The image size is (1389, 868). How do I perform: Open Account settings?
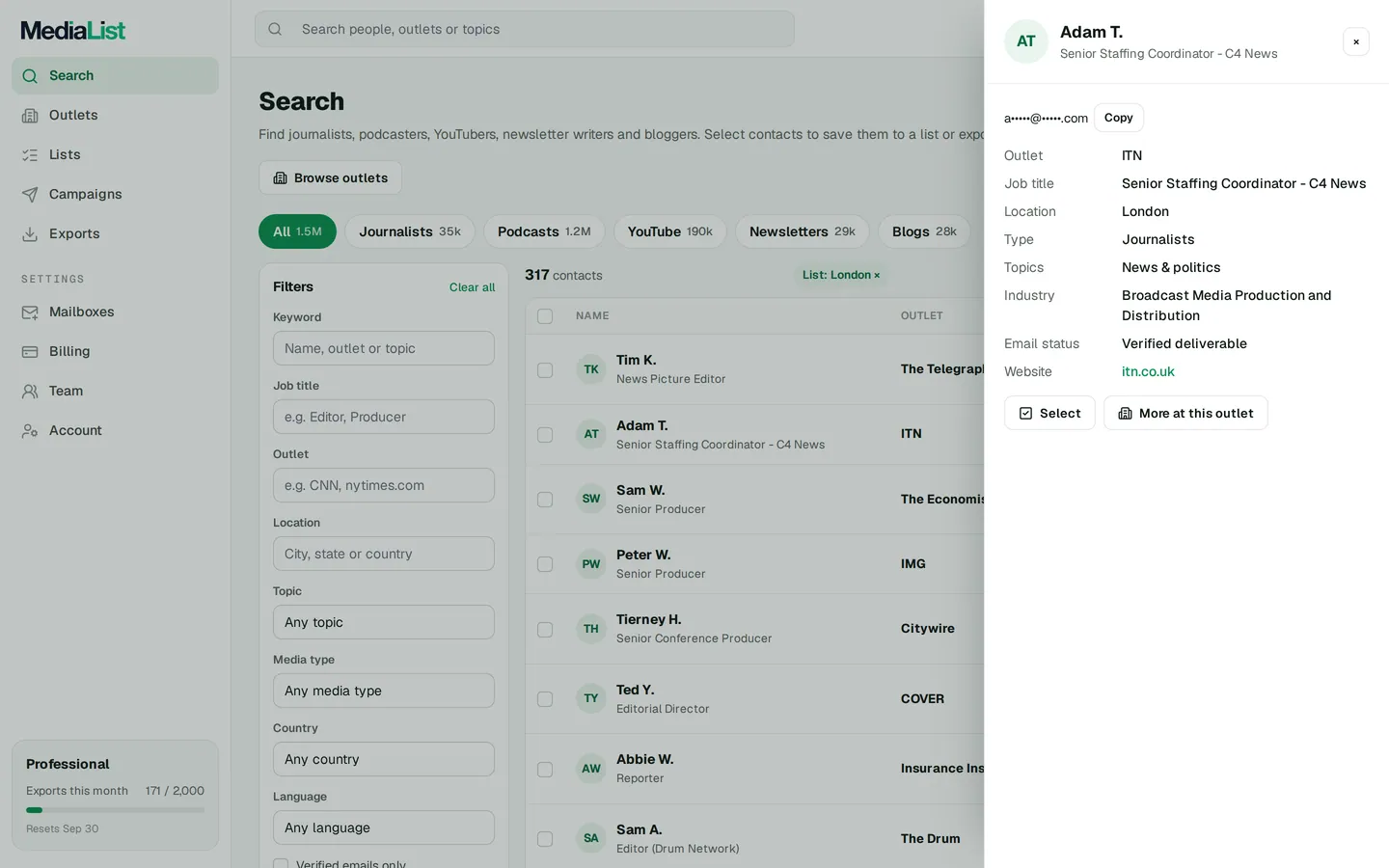115,430
